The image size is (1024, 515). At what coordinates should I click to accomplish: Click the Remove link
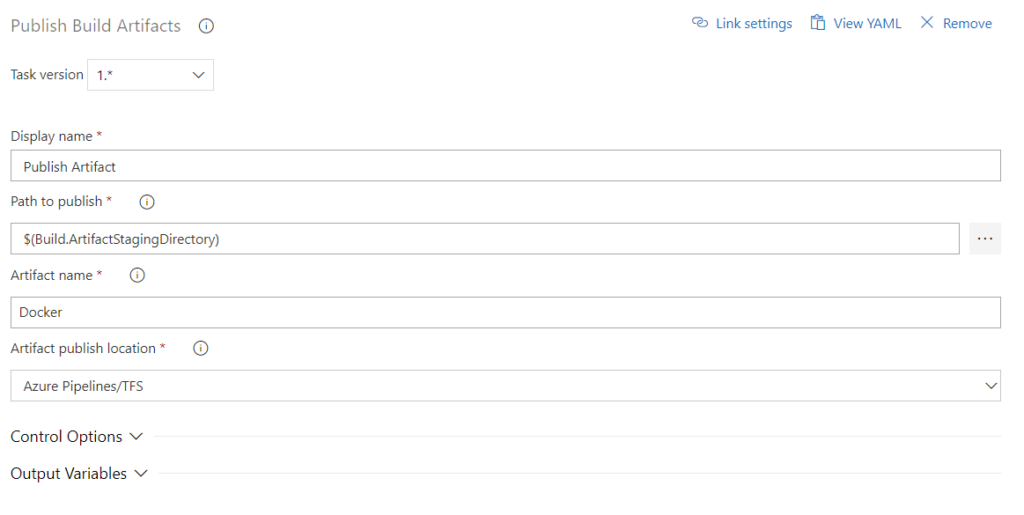(x=967, y=23)
